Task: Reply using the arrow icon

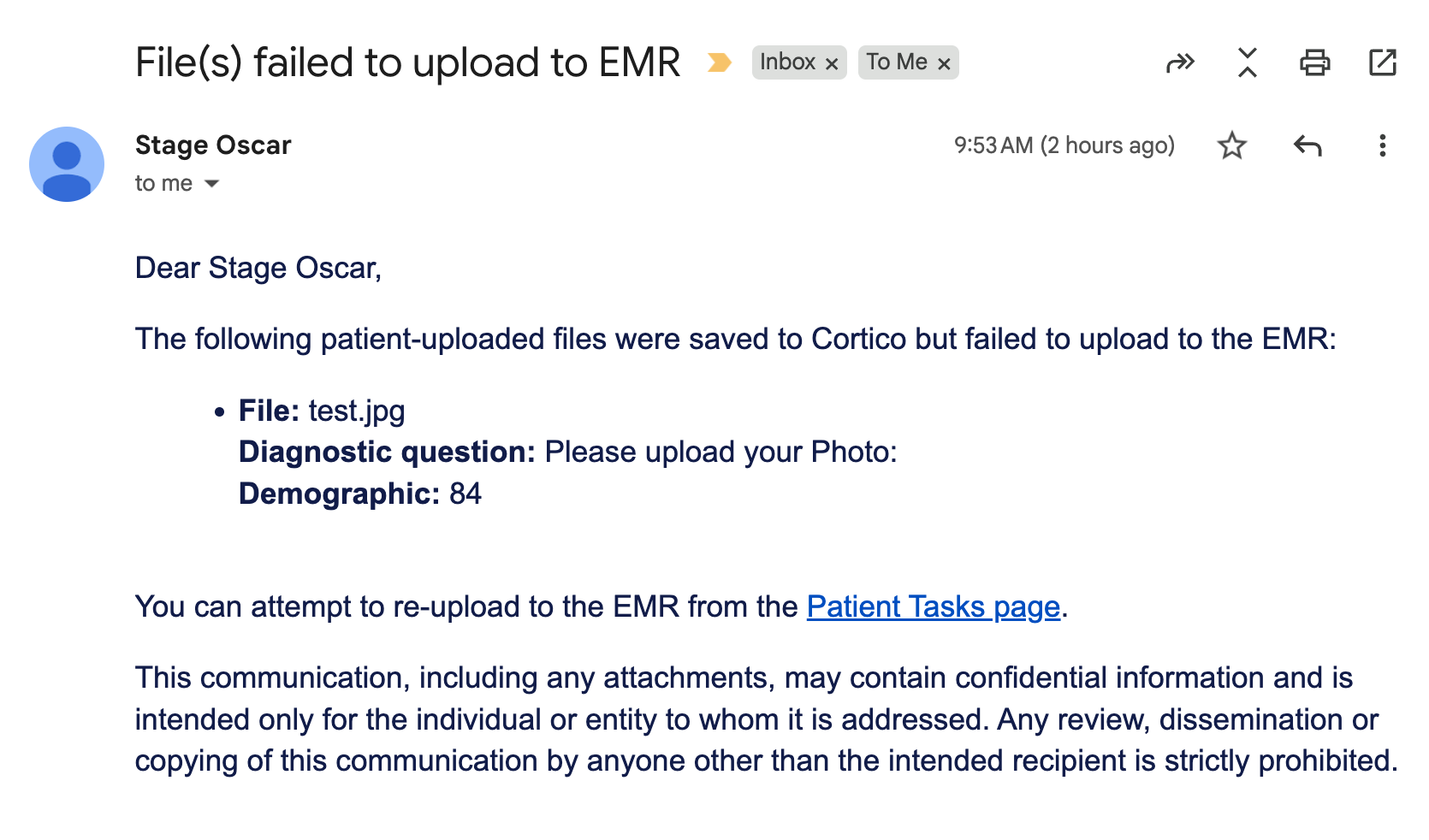Action: coord(1307,146)
